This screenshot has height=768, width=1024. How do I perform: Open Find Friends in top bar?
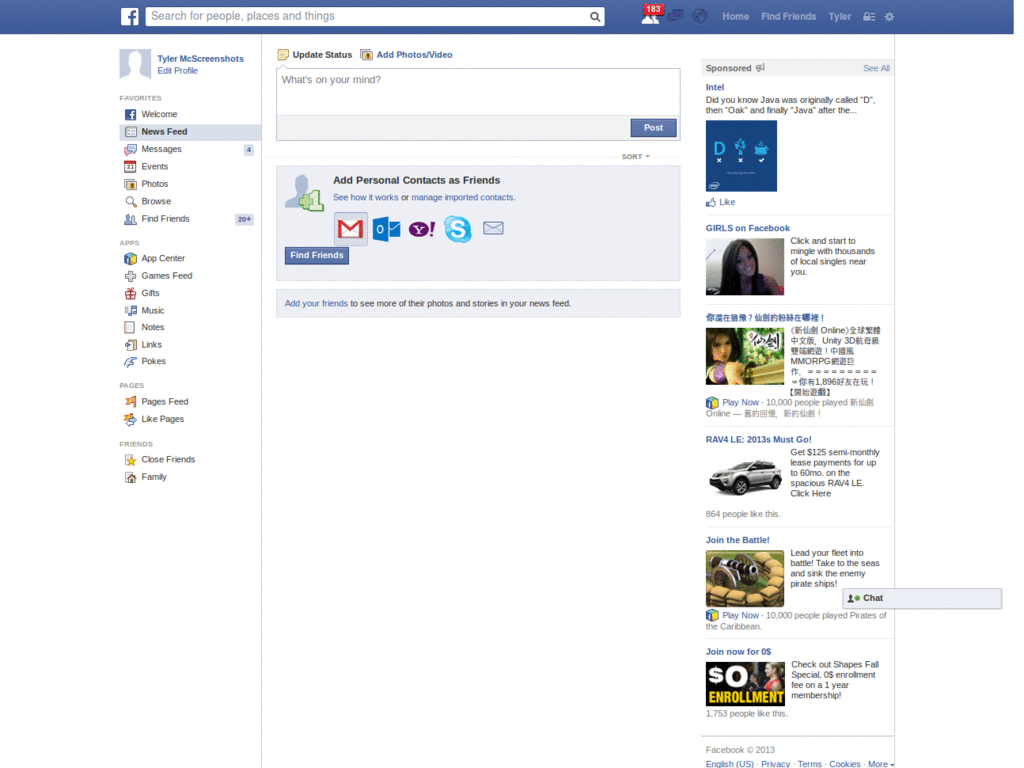coord(788,16)
